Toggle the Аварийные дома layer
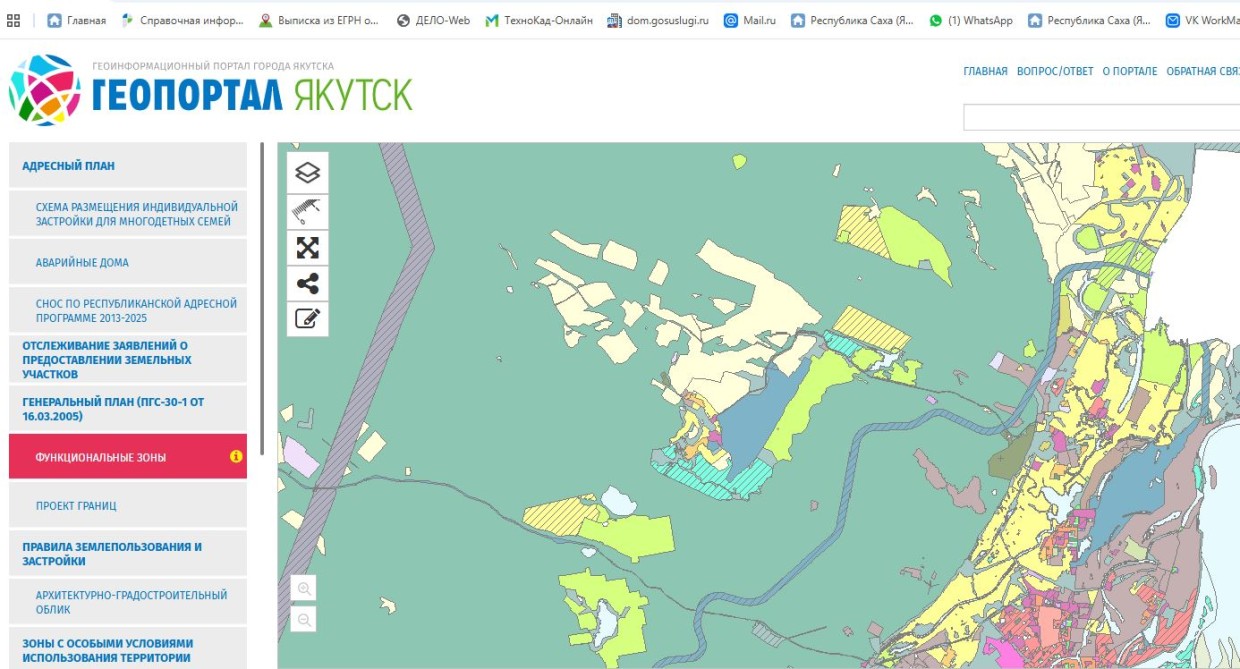1240x669 pixels. (82, 263)
